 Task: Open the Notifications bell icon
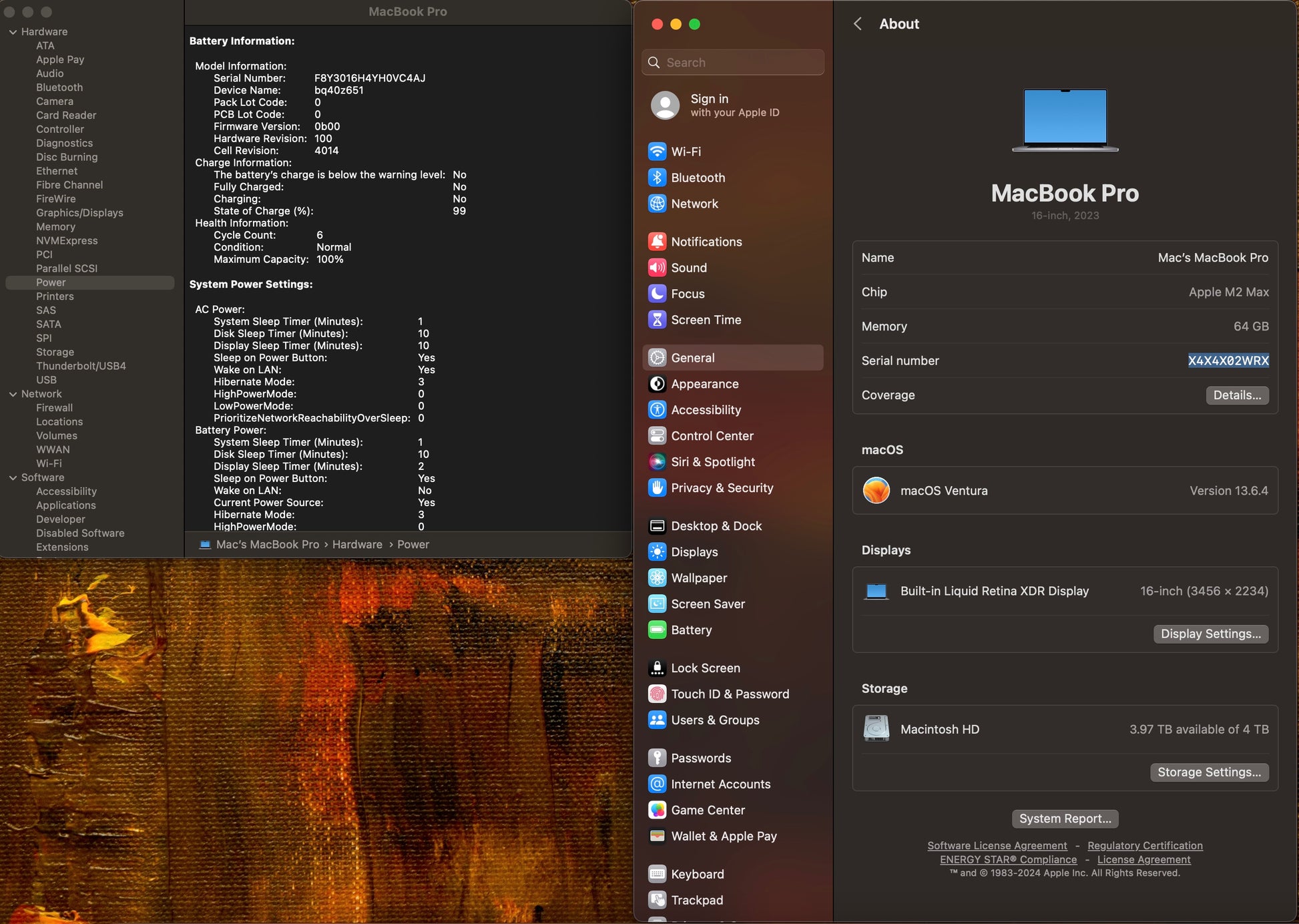coord(657,242)
